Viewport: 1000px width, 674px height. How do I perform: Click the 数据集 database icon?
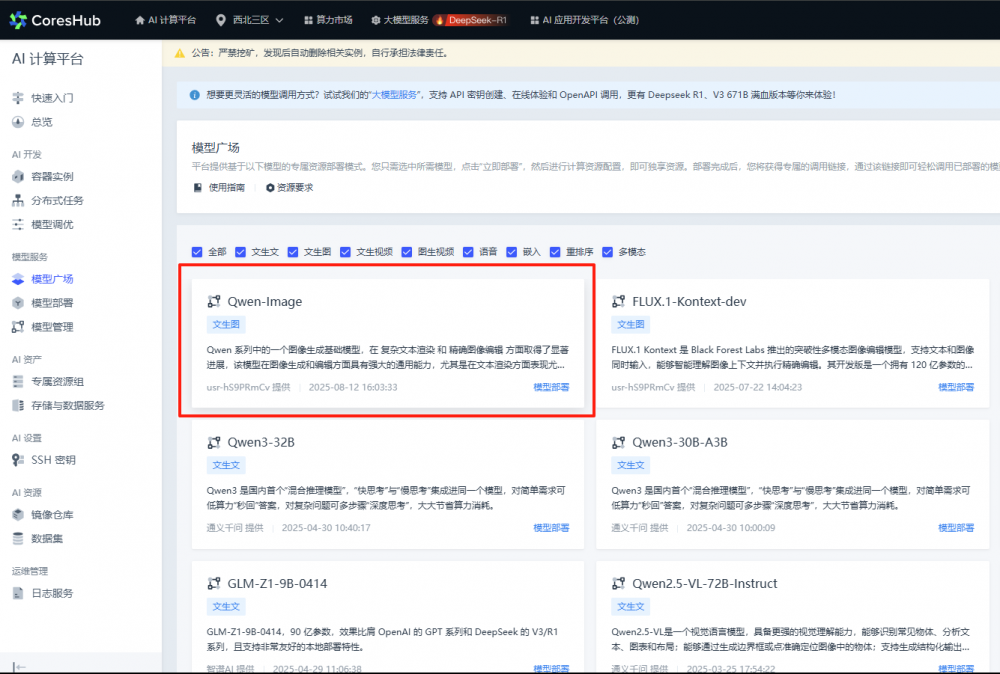point(18,539)
